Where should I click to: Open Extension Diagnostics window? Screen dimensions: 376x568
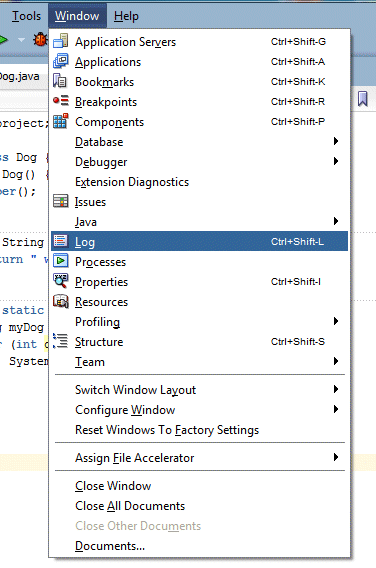pyautogui.click(x=199, y=181)
